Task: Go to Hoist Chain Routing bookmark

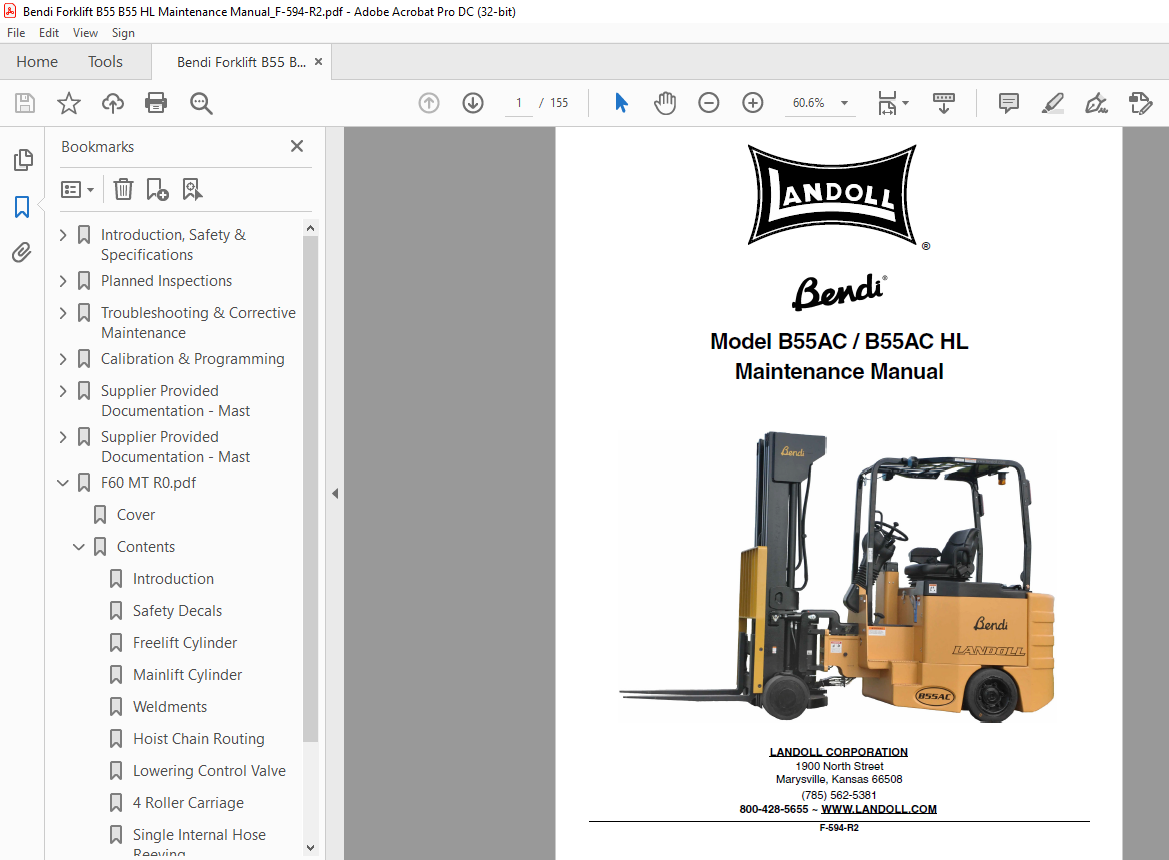Action: click(x=198, y=739)
